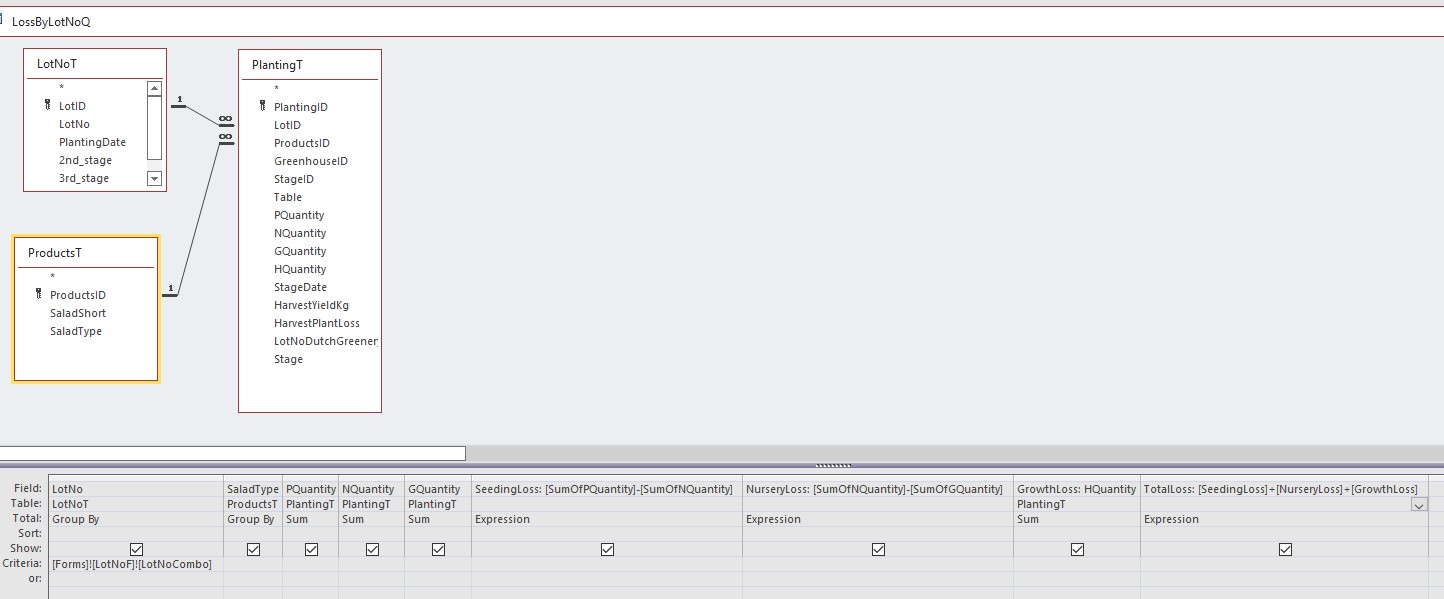Click the down scroll arrow in LotNoT field list
The width and height of the screenshot is (1444, 599).
coord(155,177)
